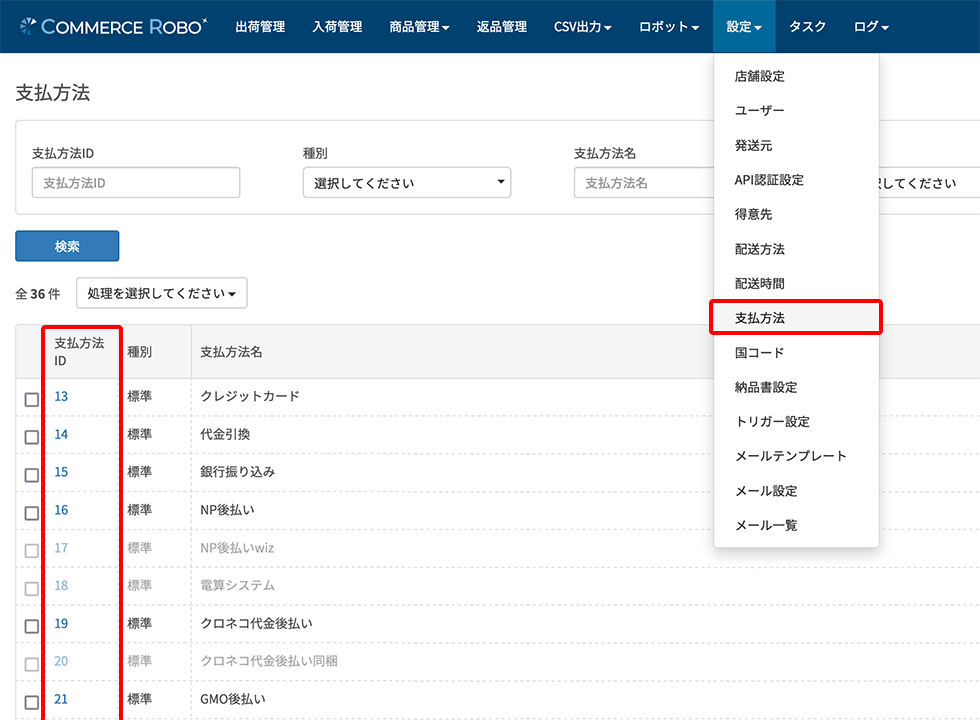Image resolution: width=980 pixels, height=720 pixels.
Task: Check the box for row 19 クロネコ代金後払い
Action: point(32,626)
